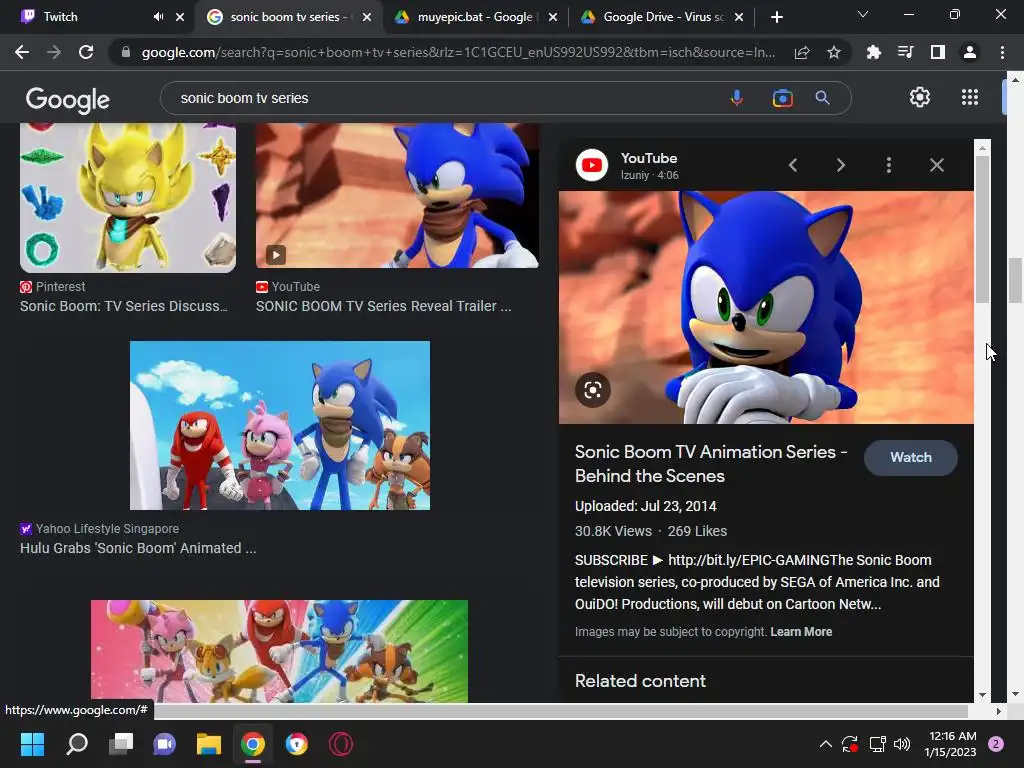Click the address bar URL
This screenshot has width=1024, height=768.
457,52
